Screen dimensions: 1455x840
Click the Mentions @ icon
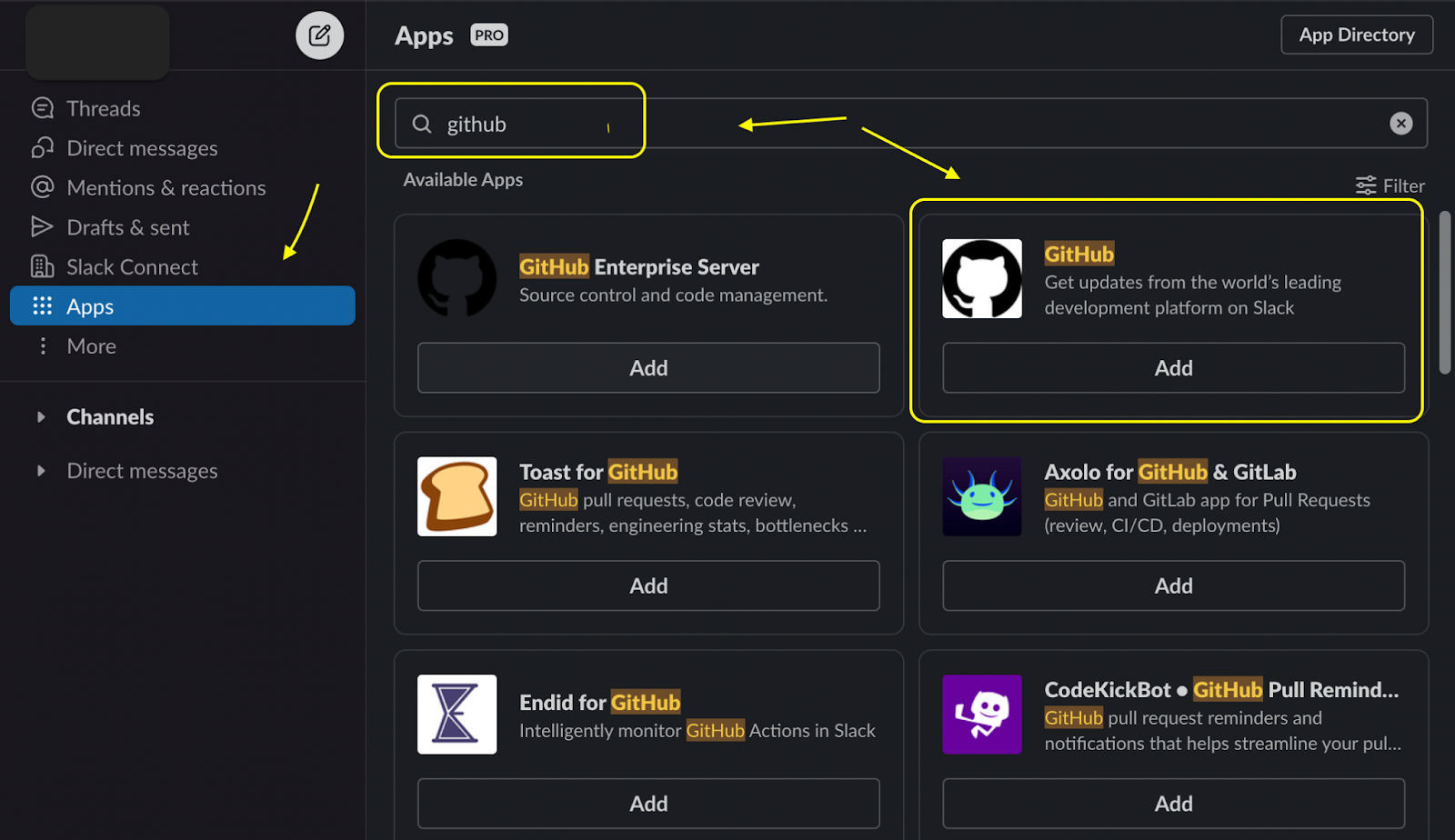pyautogui.click(x=42, y=187)
